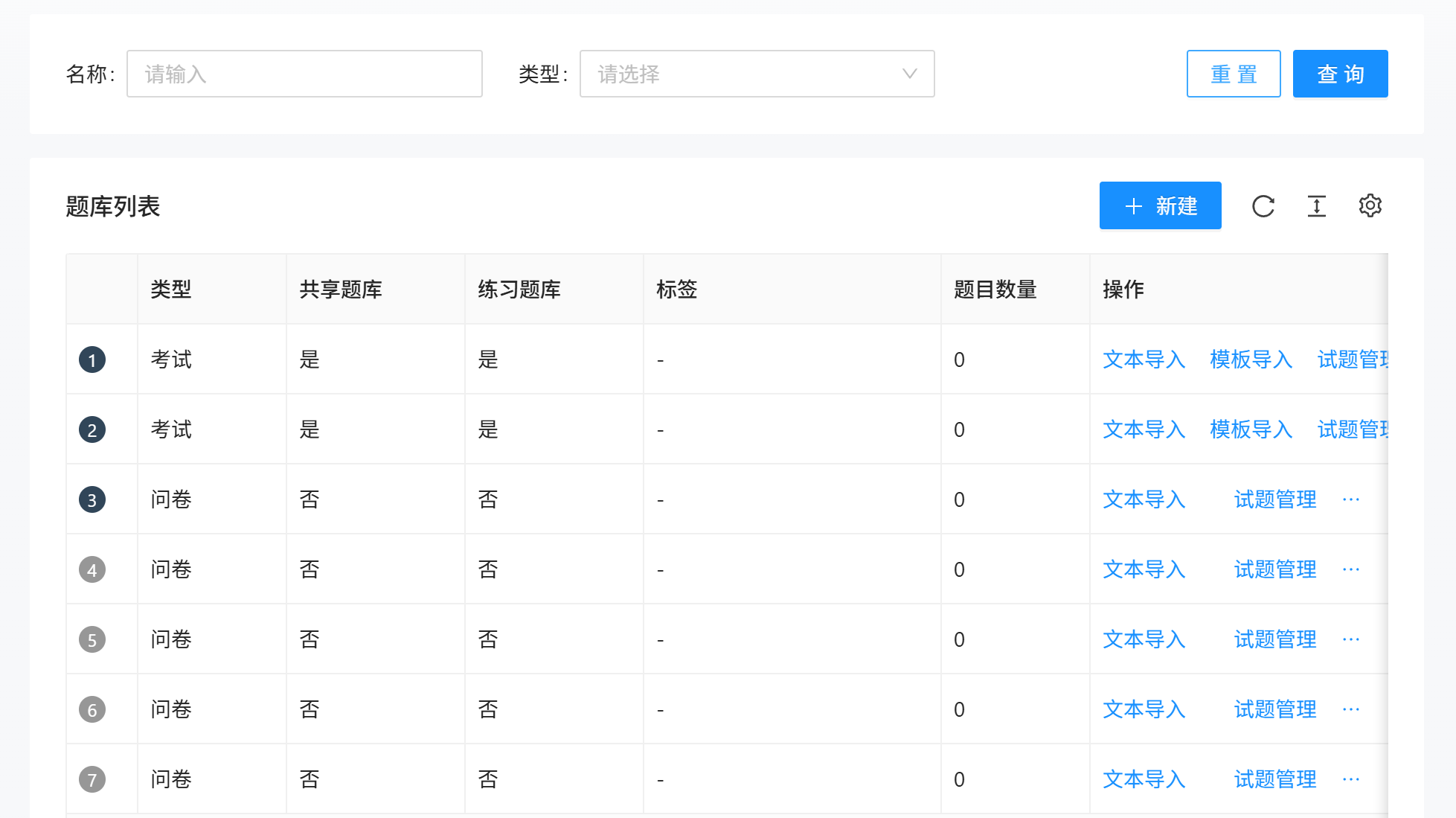Click the chevron arrow in 类型 selector

click(909, 74)
